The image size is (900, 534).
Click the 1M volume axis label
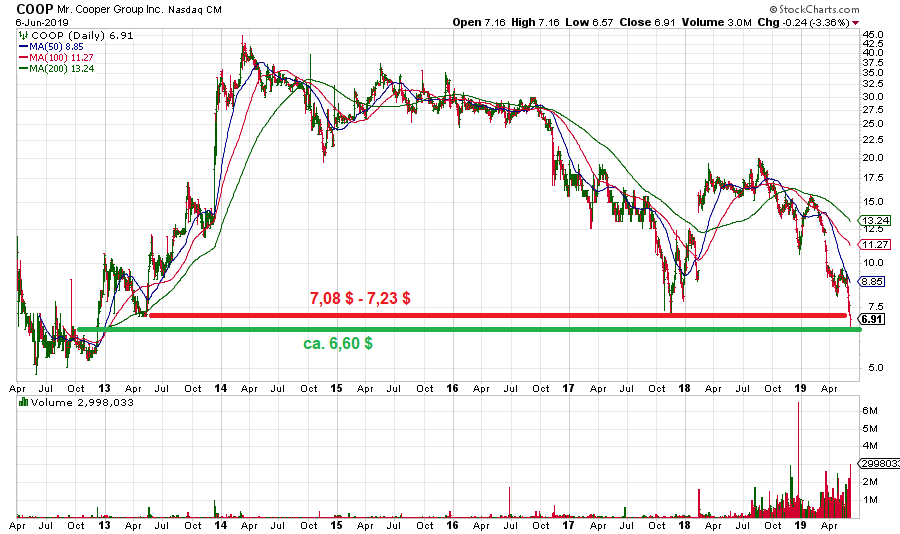(870, 500)
